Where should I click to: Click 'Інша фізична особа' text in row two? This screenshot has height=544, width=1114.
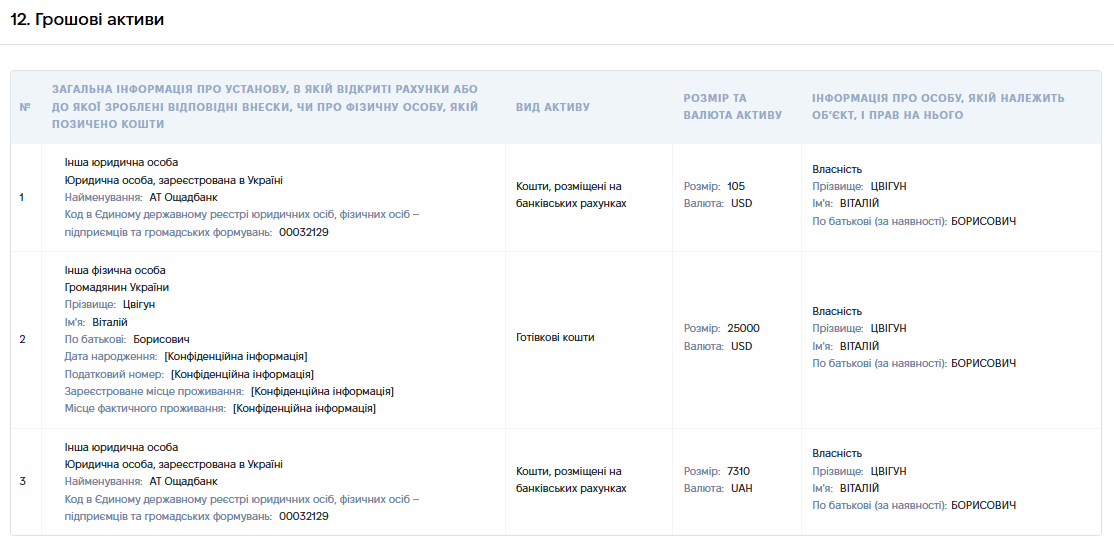pos(115,271)
